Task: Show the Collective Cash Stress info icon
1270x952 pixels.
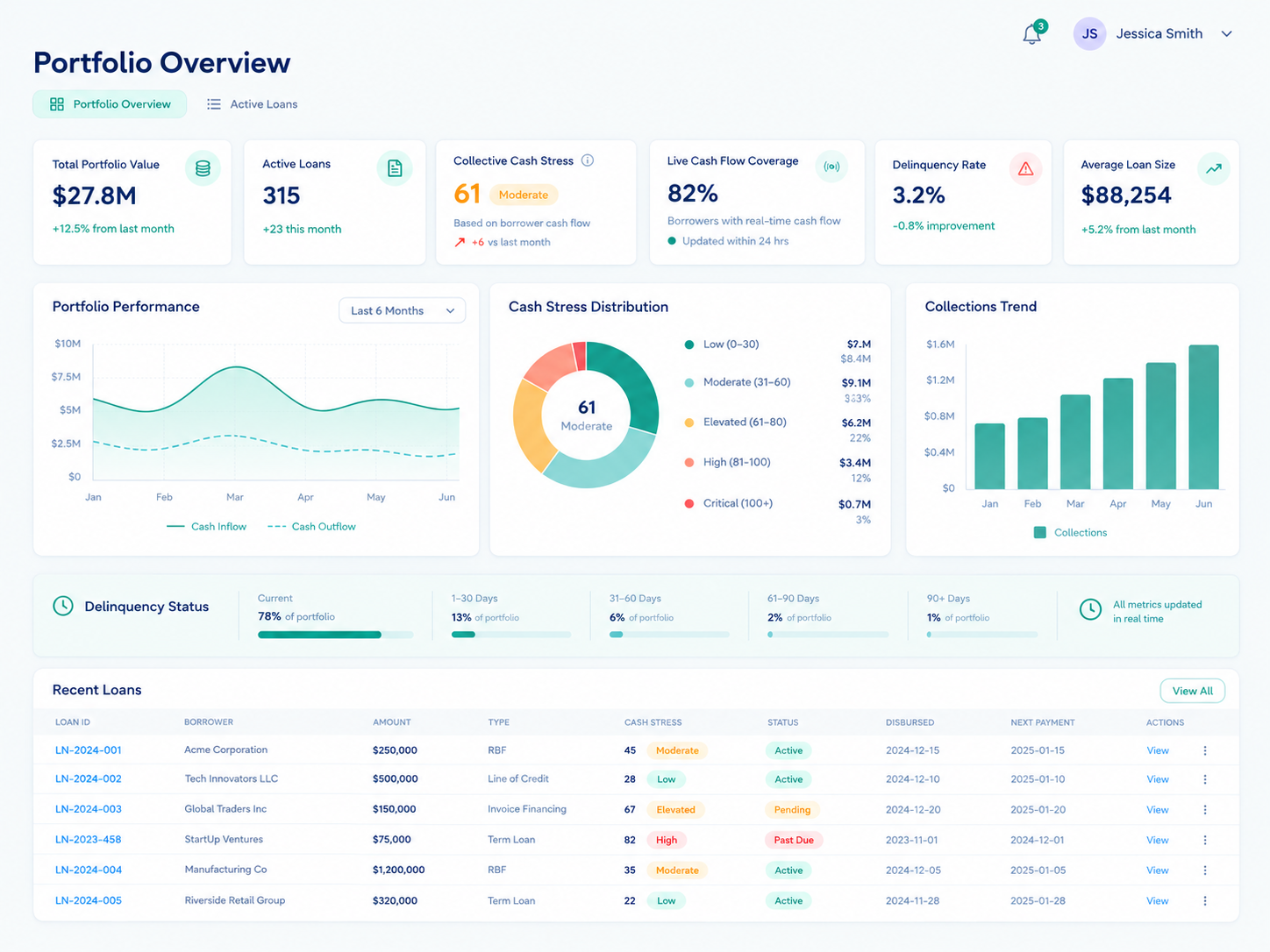Action: (x=588, y=160)
